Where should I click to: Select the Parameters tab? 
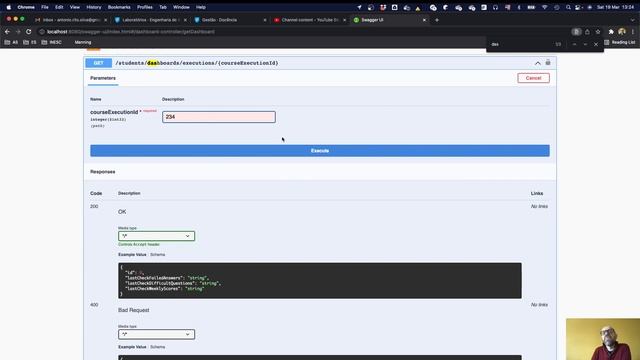click(x=103, y=78)
